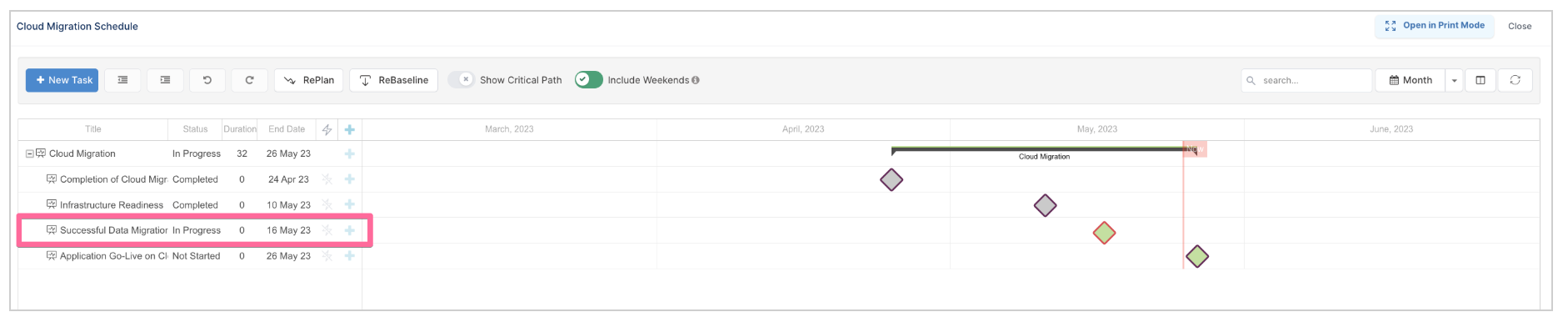This screenshot has width=1568, height=317.
Task: Collapse the Cloud Migration task group
Action: click(x=29, y=153)
